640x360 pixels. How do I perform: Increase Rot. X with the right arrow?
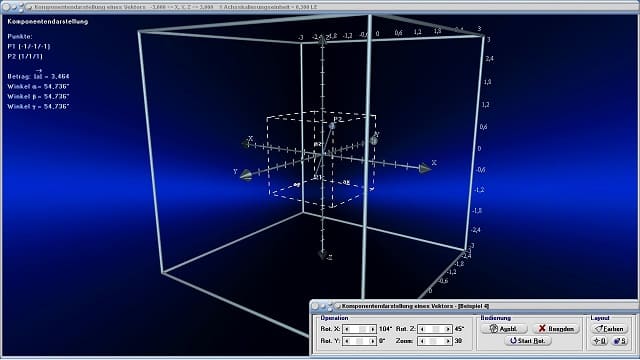coord(372,329)
